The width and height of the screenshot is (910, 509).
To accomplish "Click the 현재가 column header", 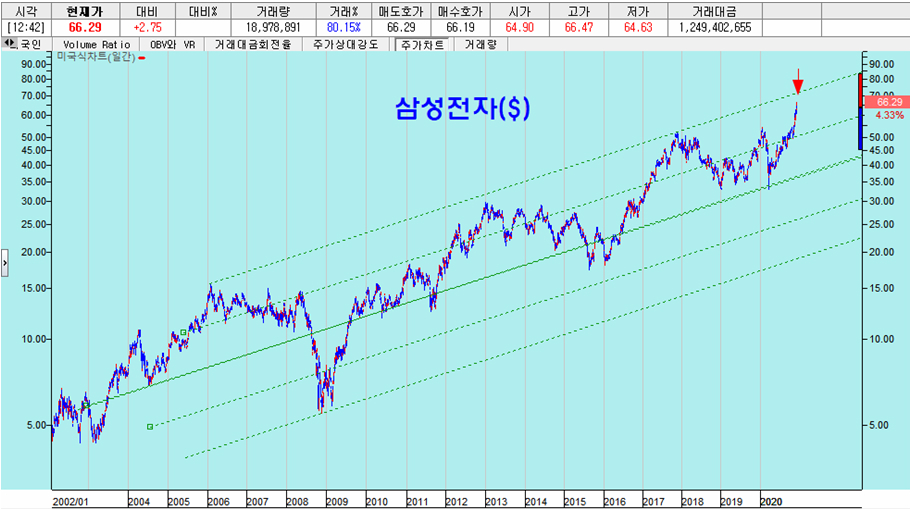I will [x=85, y=11].
